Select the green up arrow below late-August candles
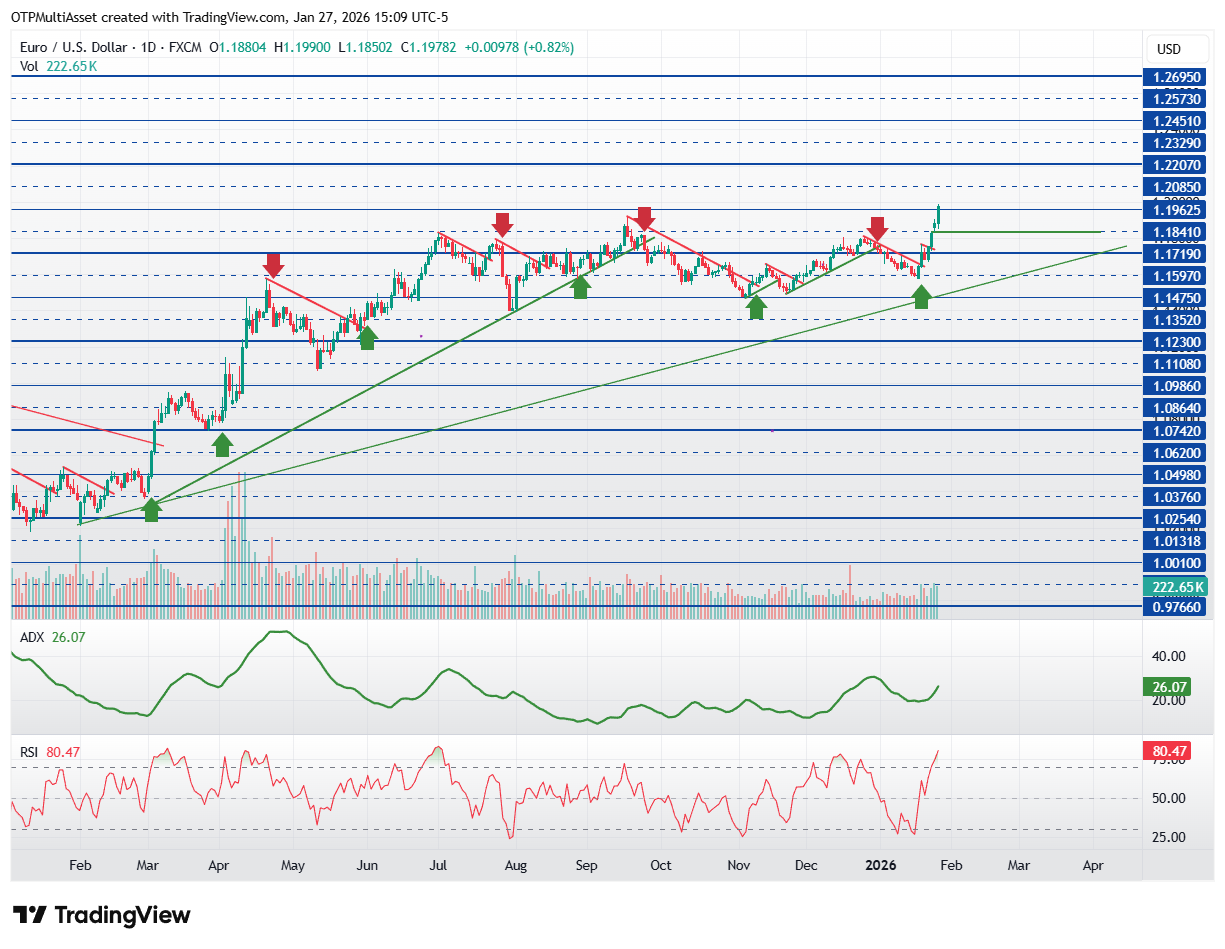Screen dimensions: 1225x949 pyautogui.click(x=579, y=287)
